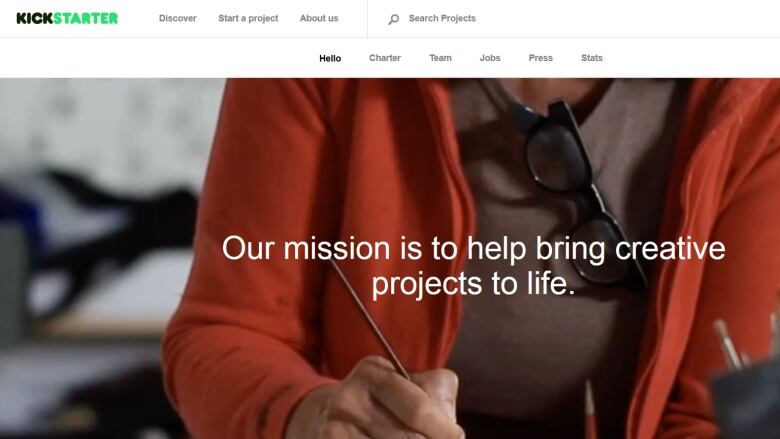Image resolution: width=780 pixels, height=439 pixels.
Task: View the Jobs tab
Action: pyautogui.click(x=490, y=58)
